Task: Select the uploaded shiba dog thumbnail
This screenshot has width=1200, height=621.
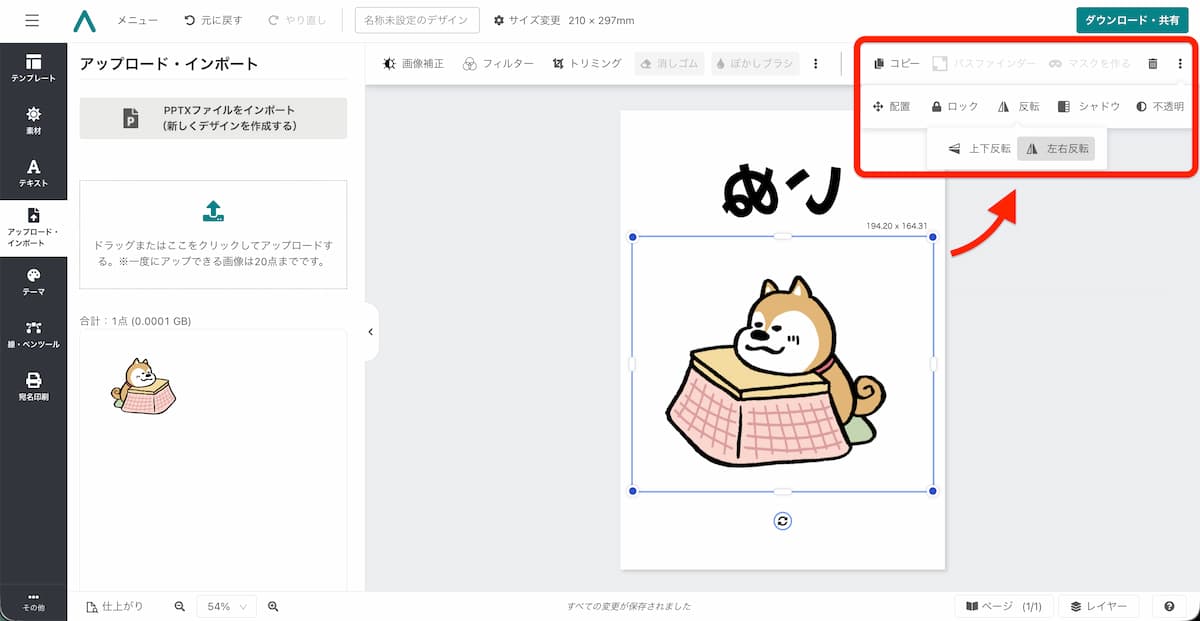Action: (x=142, y=386)
